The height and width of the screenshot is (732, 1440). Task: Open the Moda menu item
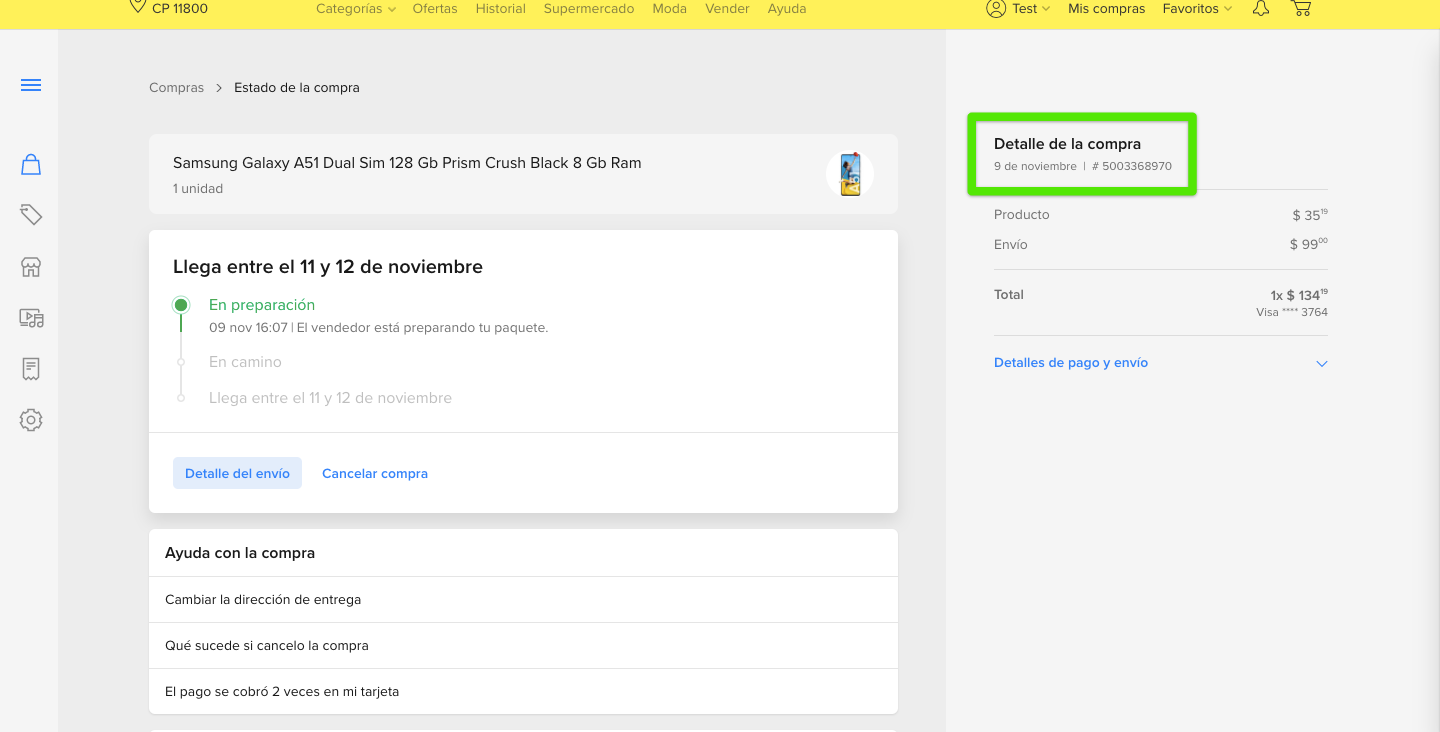tap(670, 8)
